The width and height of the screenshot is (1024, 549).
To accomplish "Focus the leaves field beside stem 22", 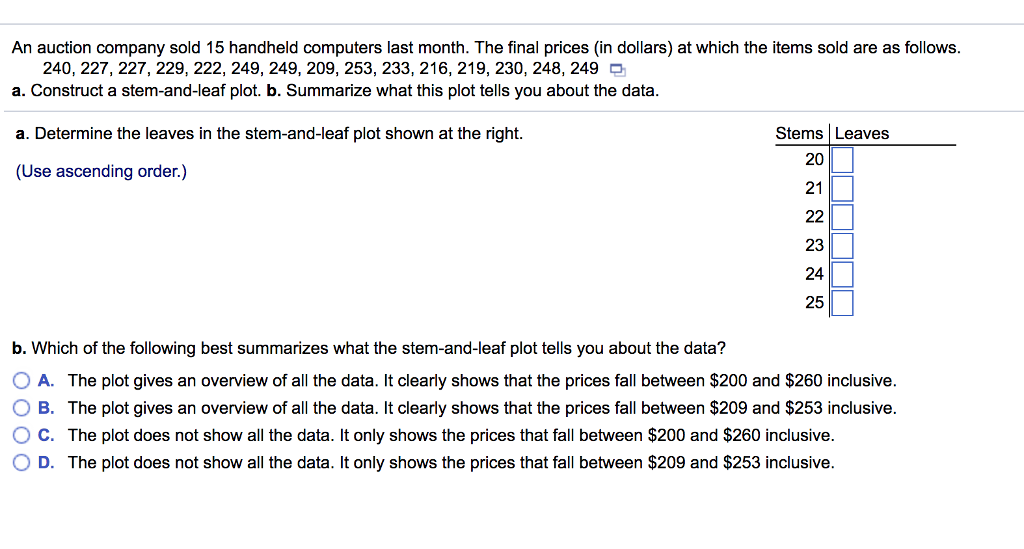I will pos(842,217).
